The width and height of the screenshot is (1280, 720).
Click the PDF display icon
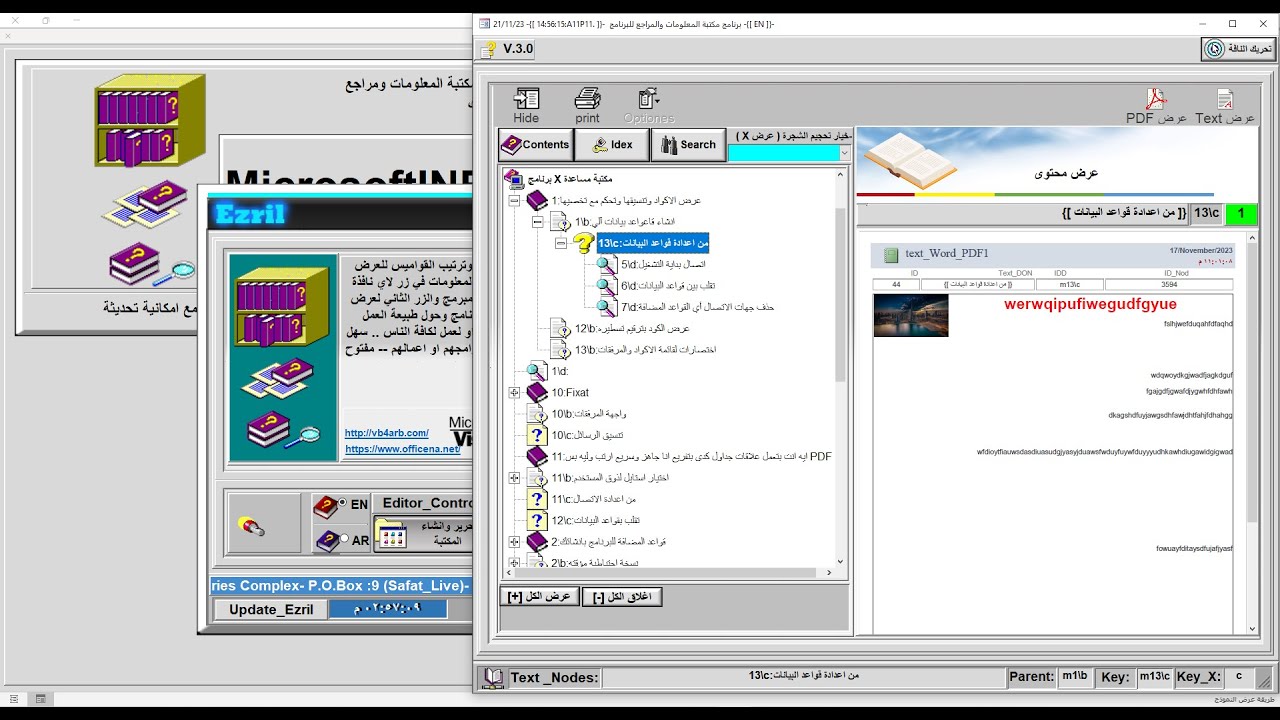point(1156,99)
